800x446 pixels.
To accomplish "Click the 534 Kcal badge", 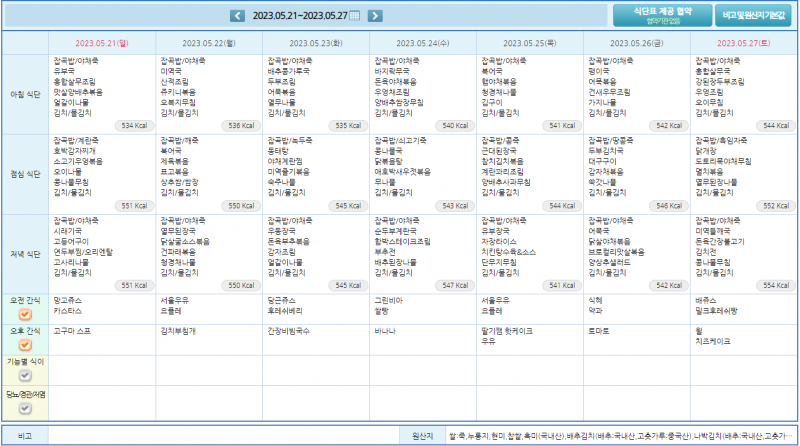I will click(x=134, y=126).
